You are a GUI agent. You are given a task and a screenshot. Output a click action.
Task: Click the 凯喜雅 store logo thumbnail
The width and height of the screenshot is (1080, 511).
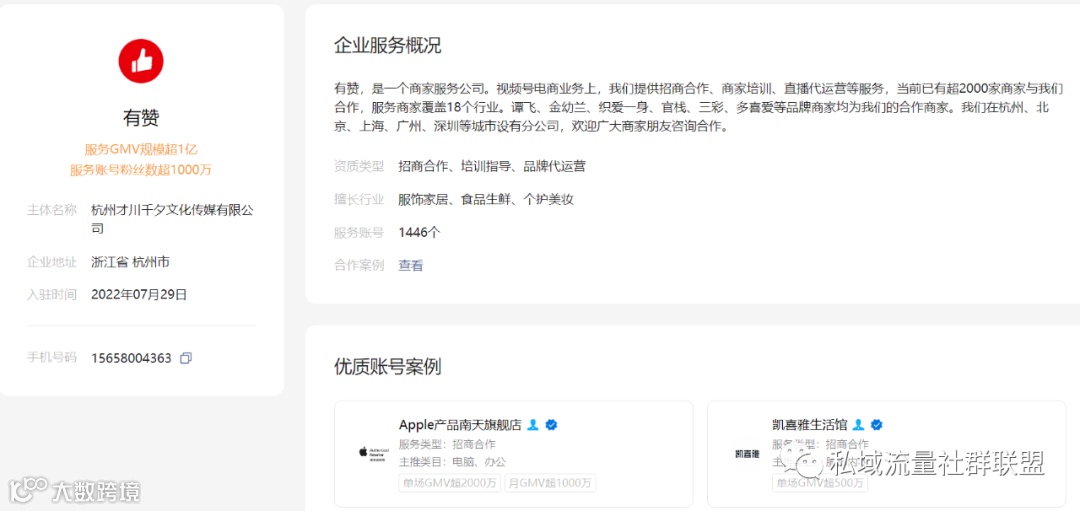coord(747,453)
